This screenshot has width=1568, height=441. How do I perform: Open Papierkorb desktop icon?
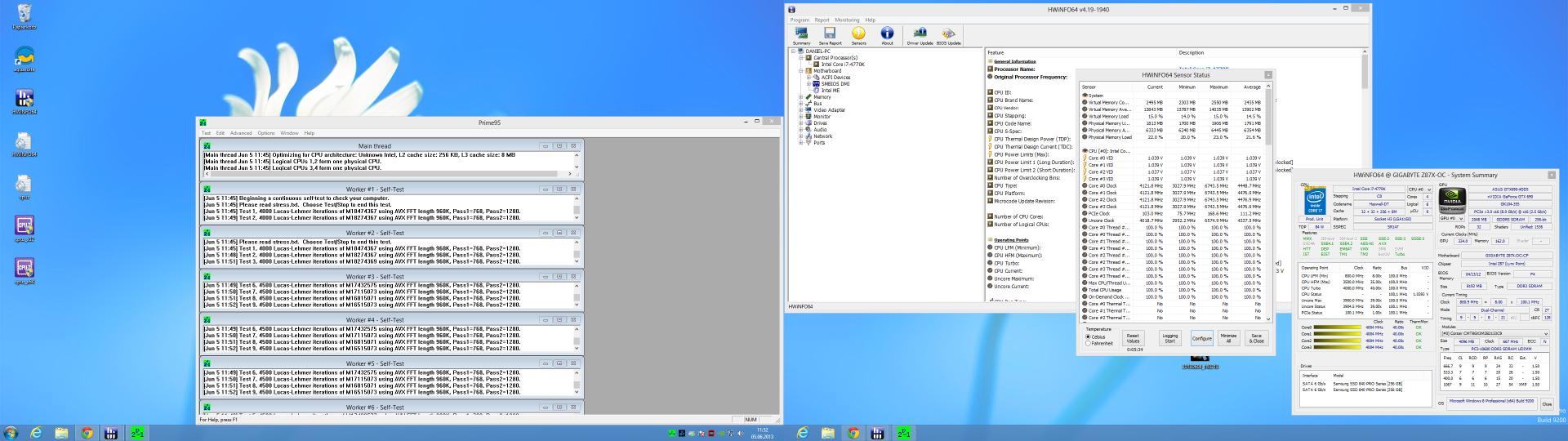coord(24,16)
